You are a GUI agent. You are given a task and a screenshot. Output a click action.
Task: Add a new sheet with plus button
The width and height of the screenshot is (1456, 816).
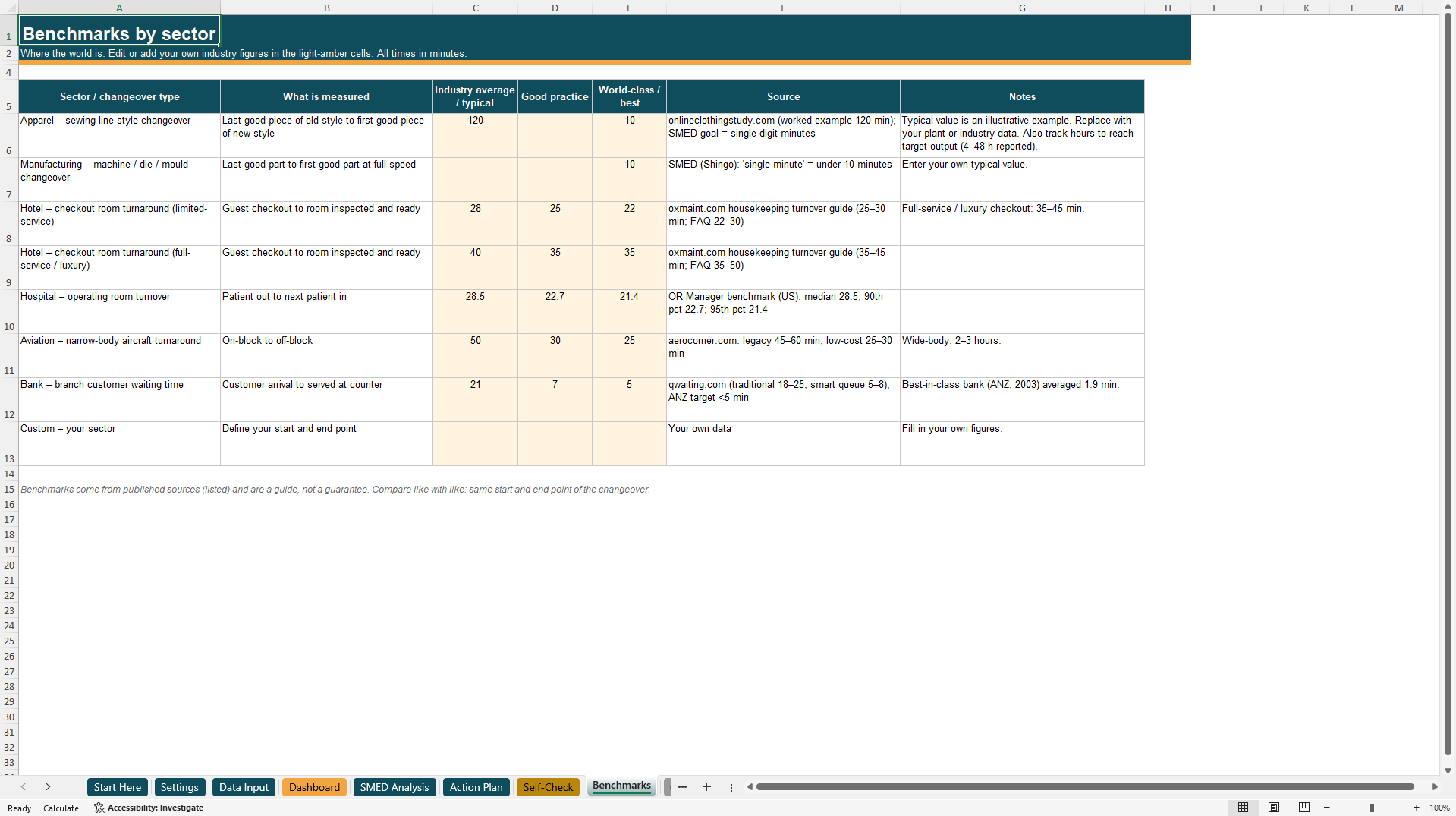706,787
